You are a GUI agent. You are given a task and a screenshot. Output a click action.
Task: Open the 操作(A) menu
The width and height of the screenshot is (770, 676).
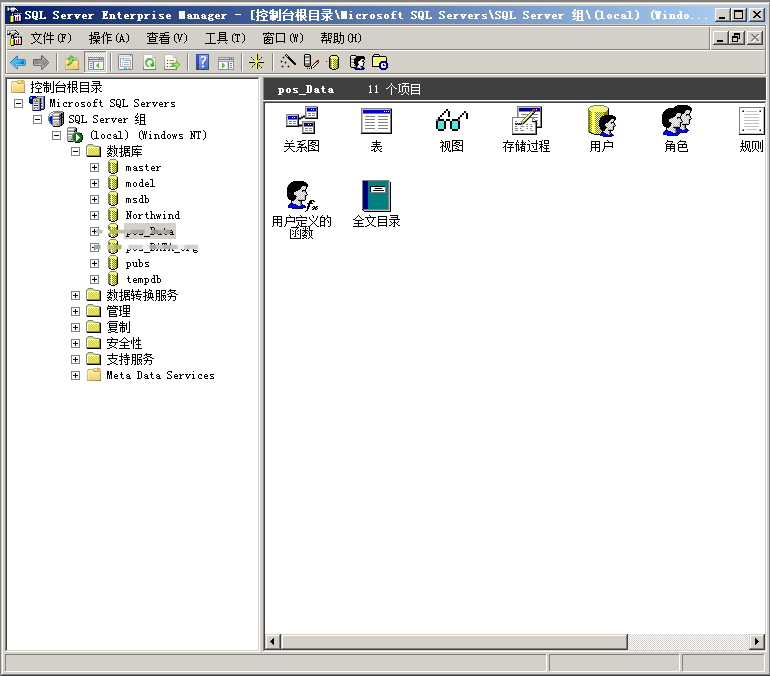tap(109, 38)
